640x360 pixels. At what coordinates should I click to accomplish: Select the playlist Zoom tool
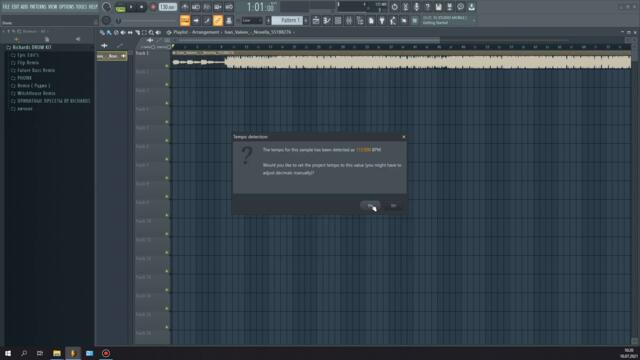[x=151, y=32]
